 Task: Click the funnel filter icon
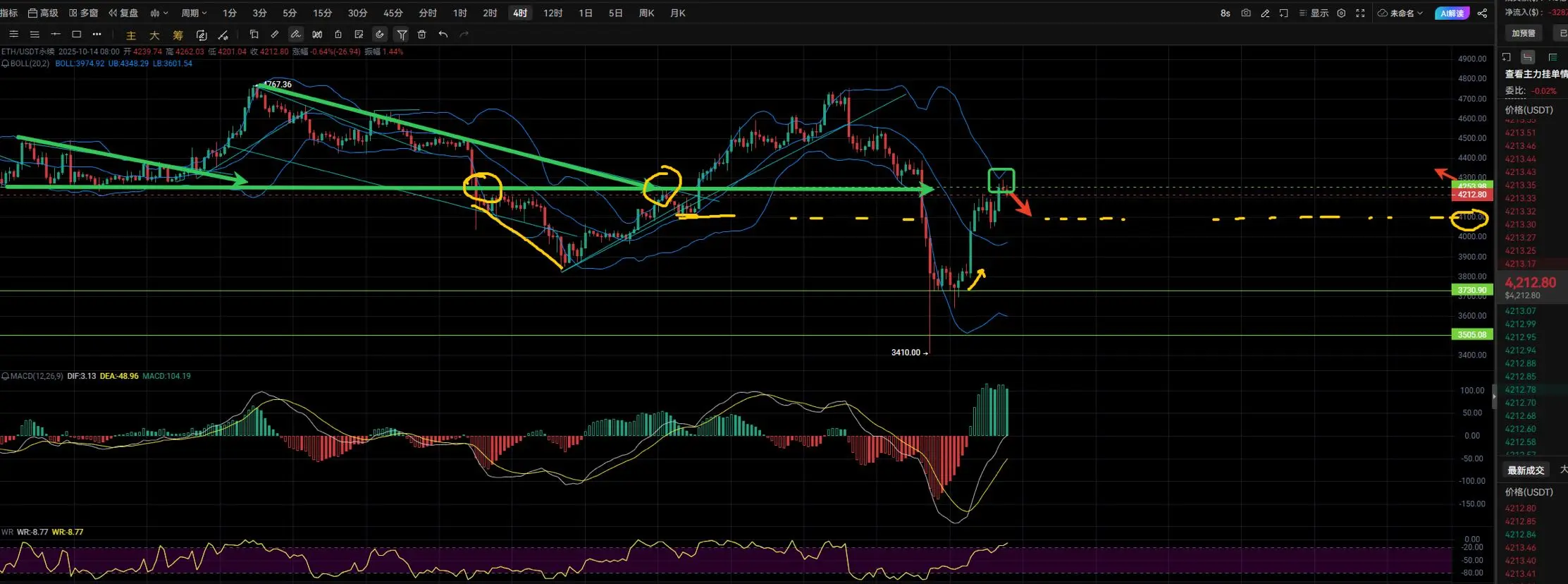402,34
